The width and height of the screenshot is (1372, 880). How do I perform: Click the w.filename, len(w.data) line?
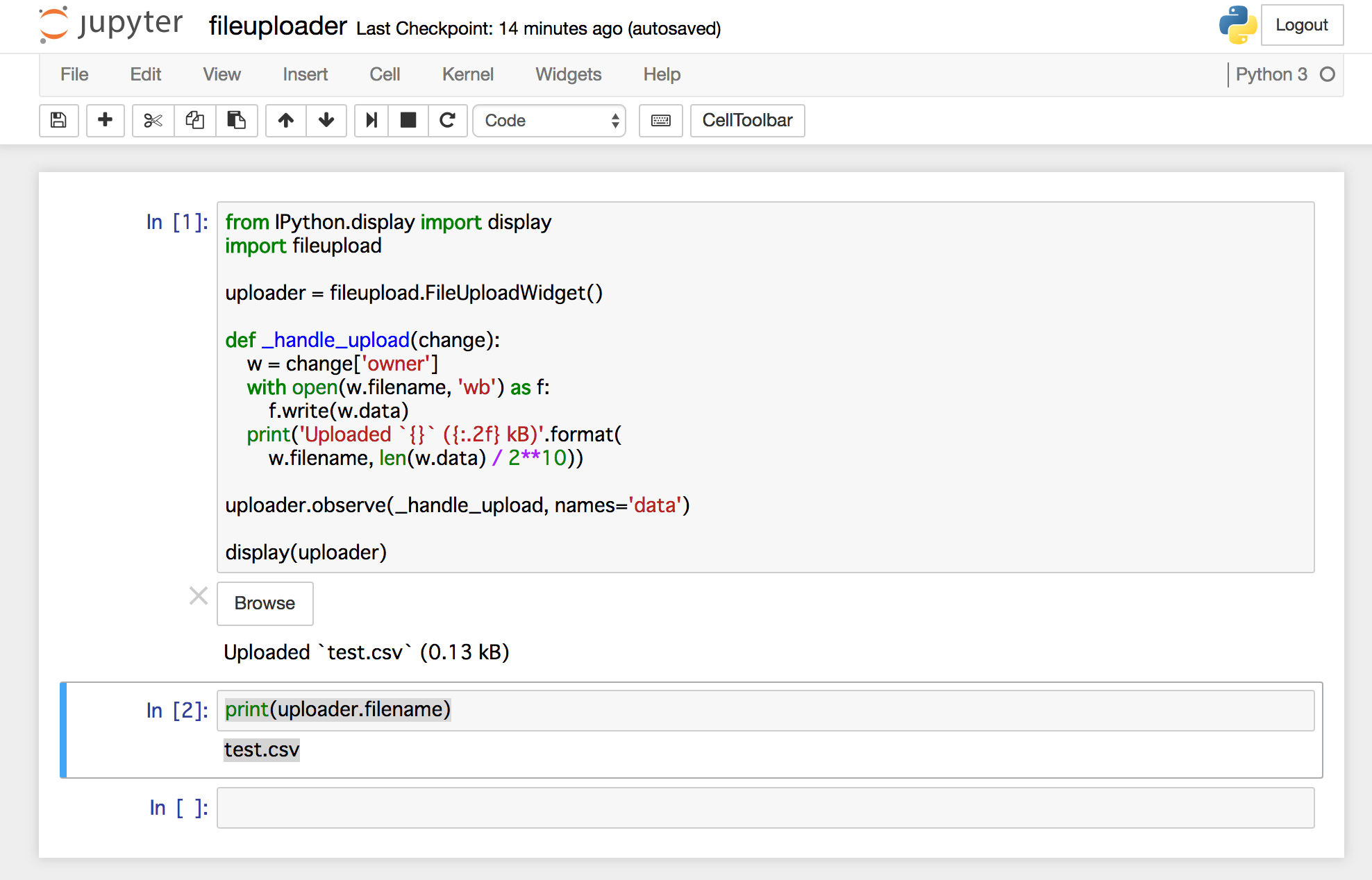click(426, 458)
